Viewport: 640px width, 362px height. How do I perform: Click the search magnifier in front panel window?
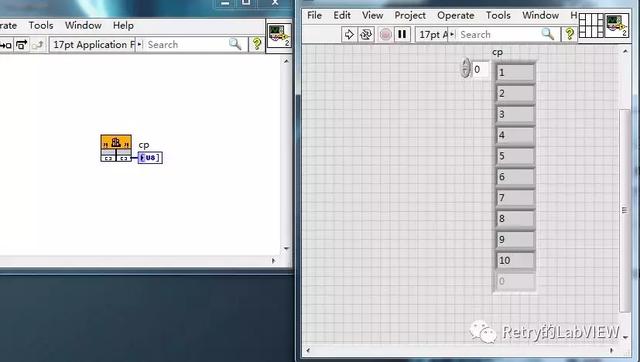(548, 34)
